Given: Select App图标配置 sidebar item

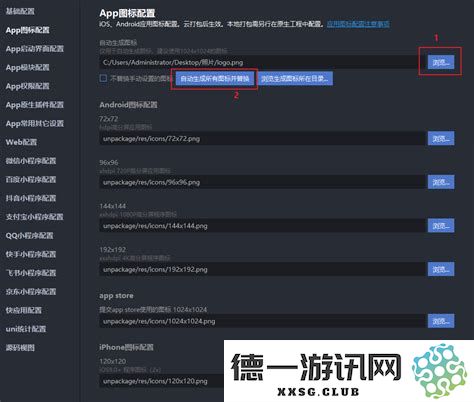Looking at the screenshot, I should tap(28, 30).
